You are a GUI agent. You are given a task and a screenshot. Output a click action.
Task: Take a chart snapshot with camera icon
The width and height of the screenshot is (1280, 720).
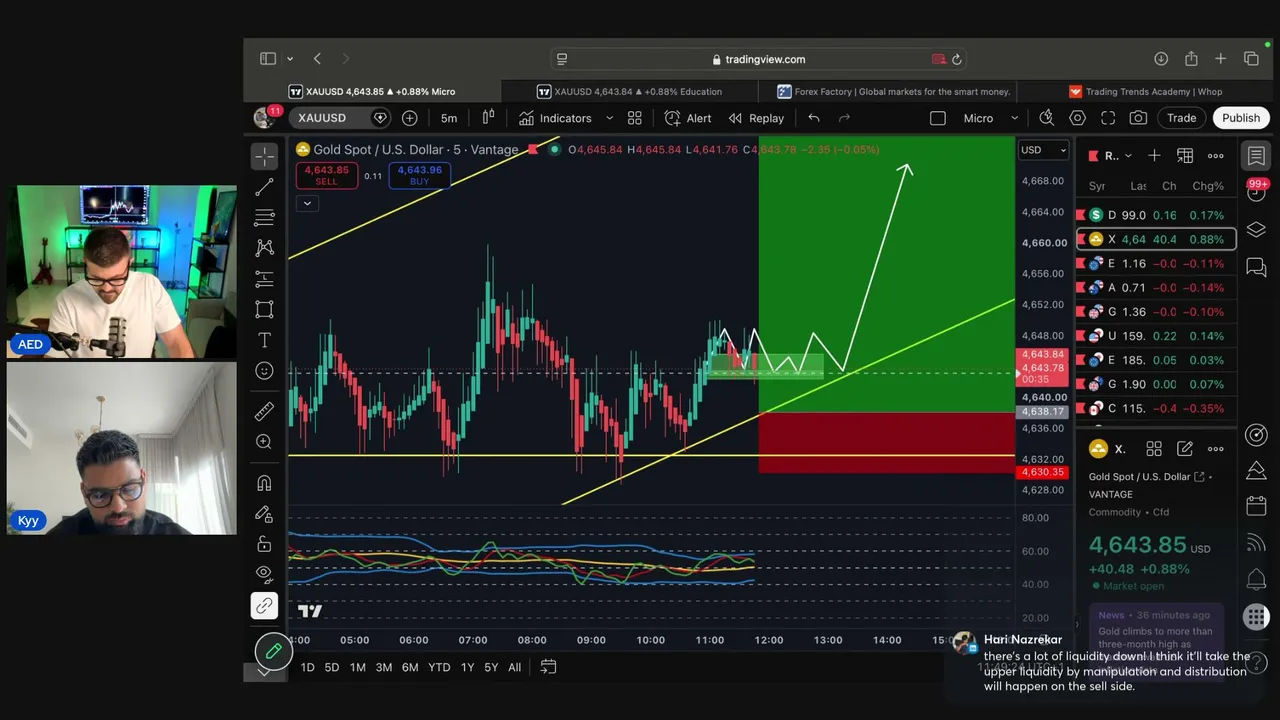[1138, 118]
